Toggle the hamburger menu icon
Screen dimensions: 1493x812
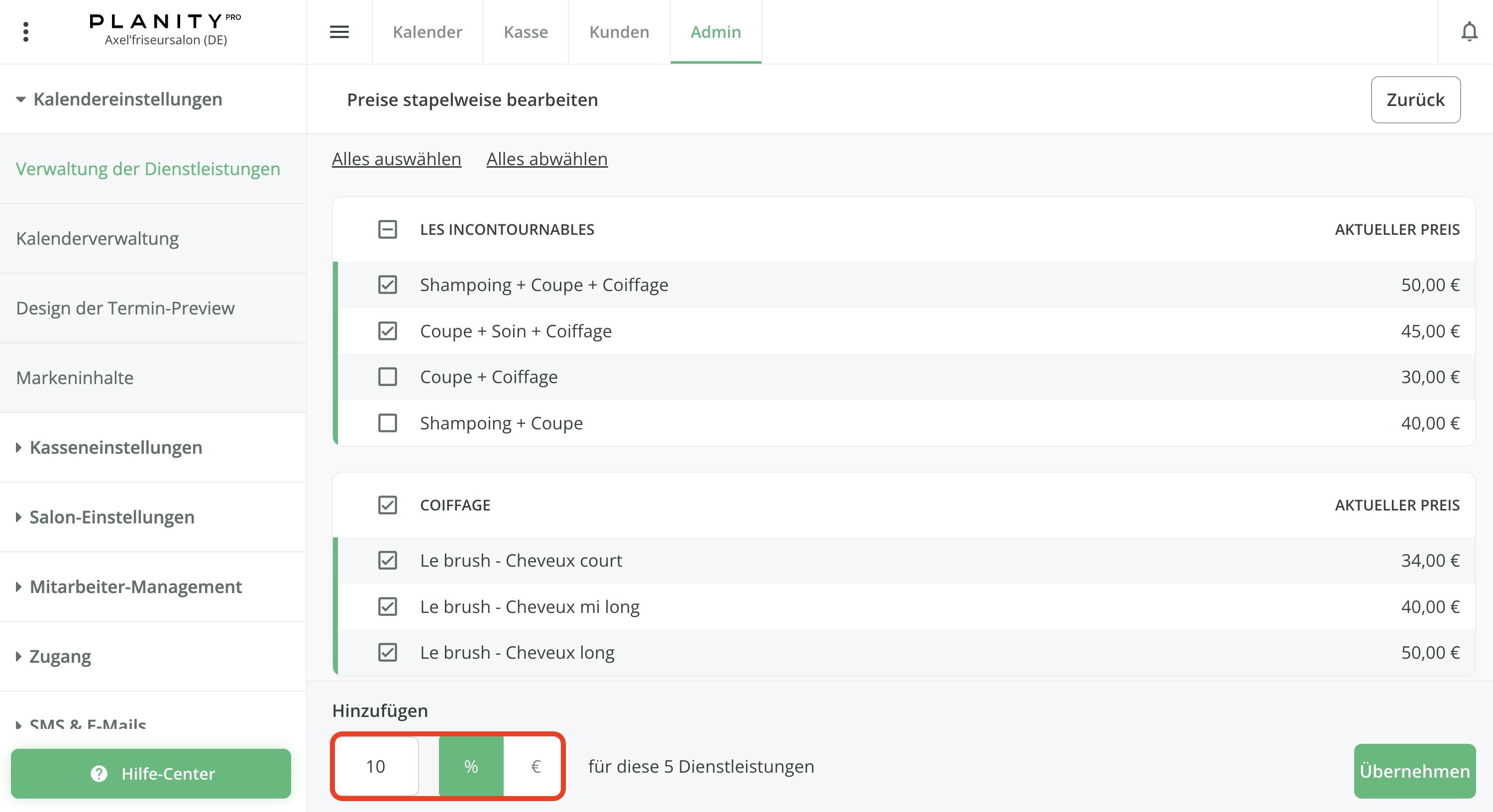pos(339,31)
